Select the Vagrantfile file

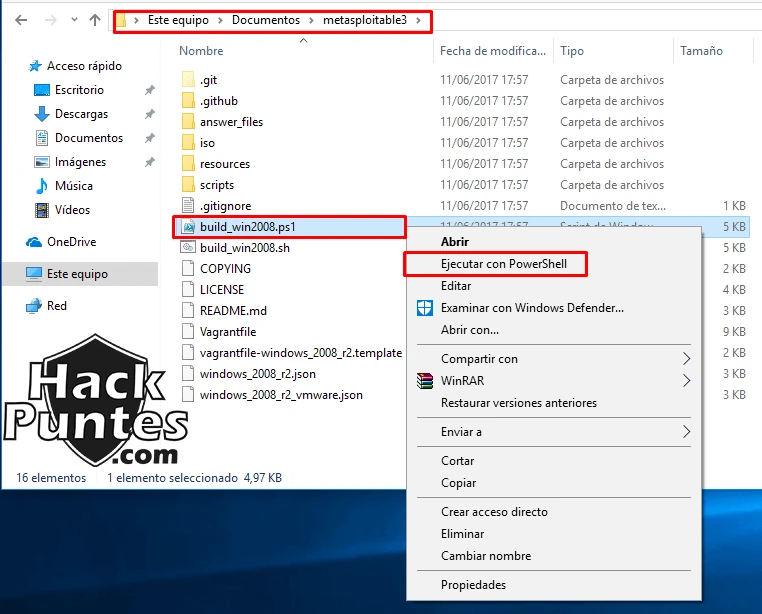pos(228,332)
